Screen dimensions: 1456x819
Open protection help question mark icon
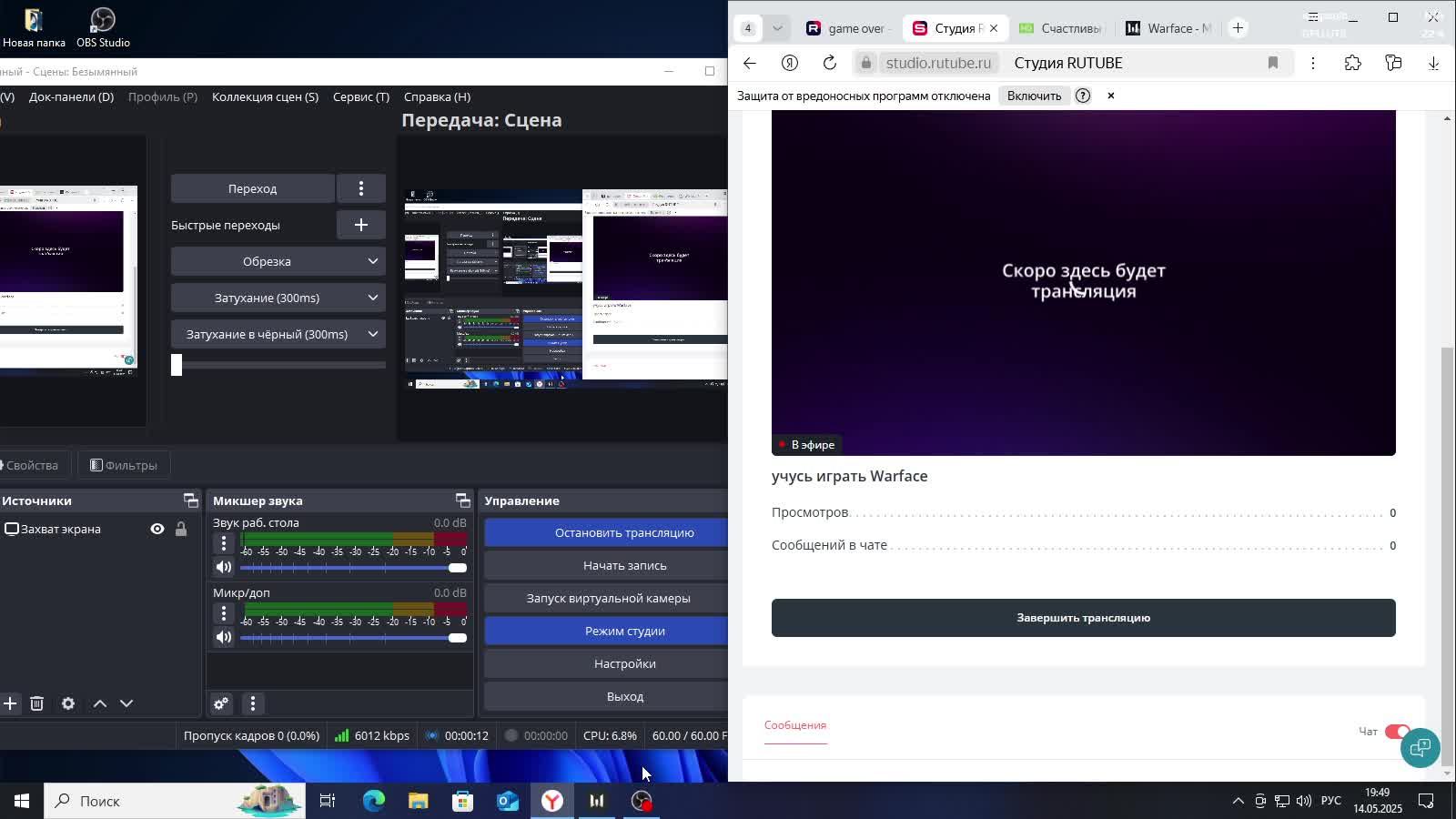coord(1083,96)
